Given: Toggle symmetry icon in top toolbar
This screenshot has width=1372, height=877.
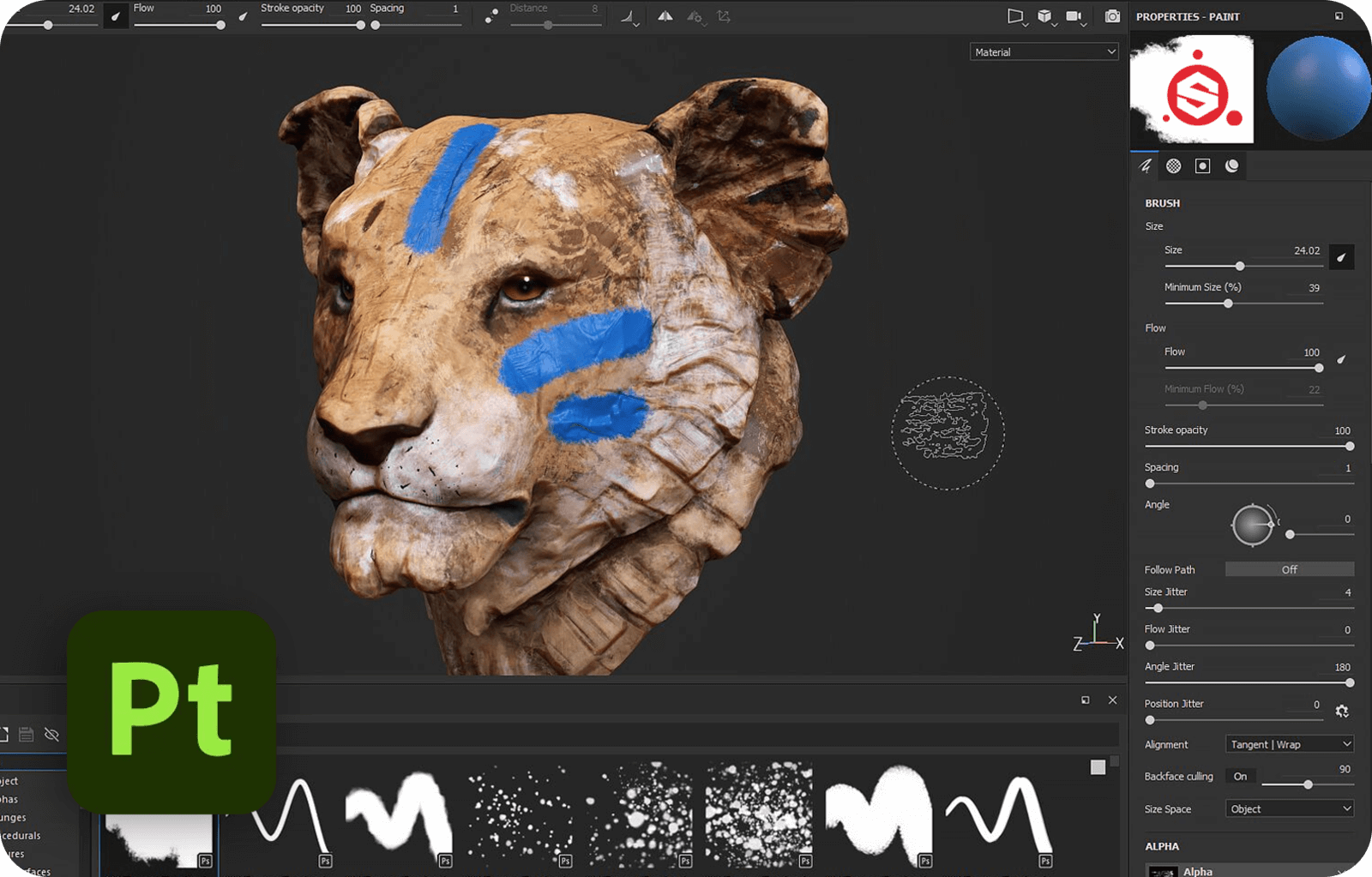Looking at the screenshot, I should [665, 16].
